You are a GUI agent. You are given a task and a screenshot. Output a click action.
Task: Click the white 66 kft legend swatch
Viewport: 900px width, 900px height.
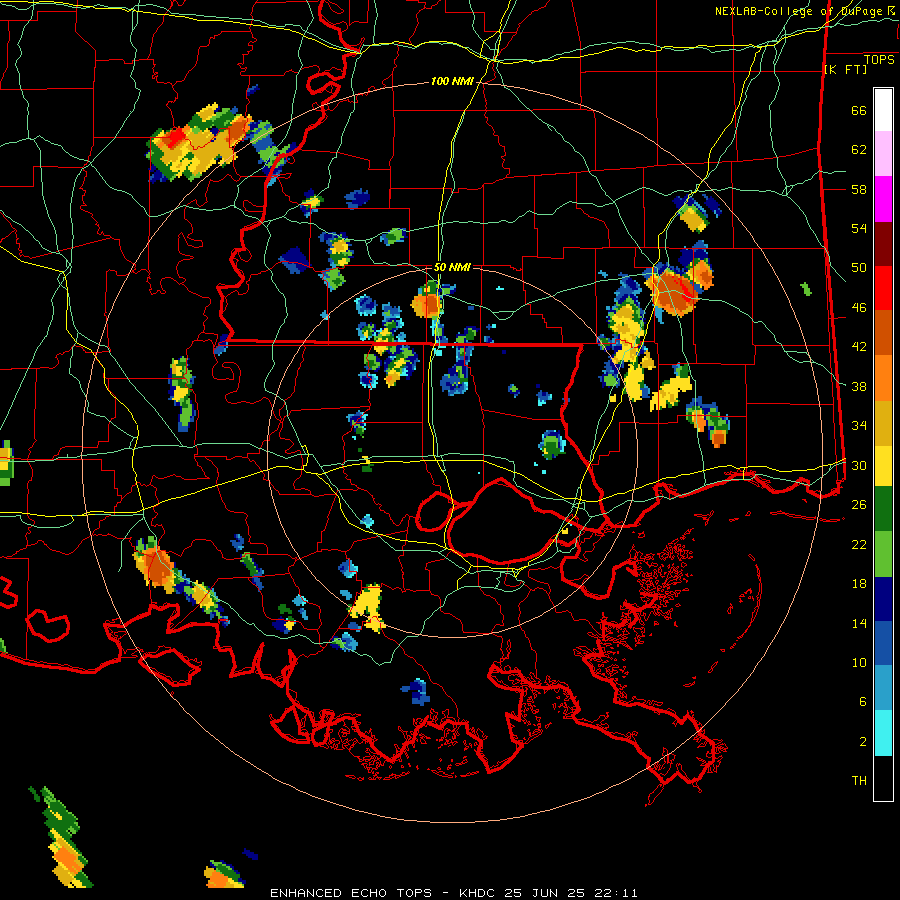tap(883, 110)
